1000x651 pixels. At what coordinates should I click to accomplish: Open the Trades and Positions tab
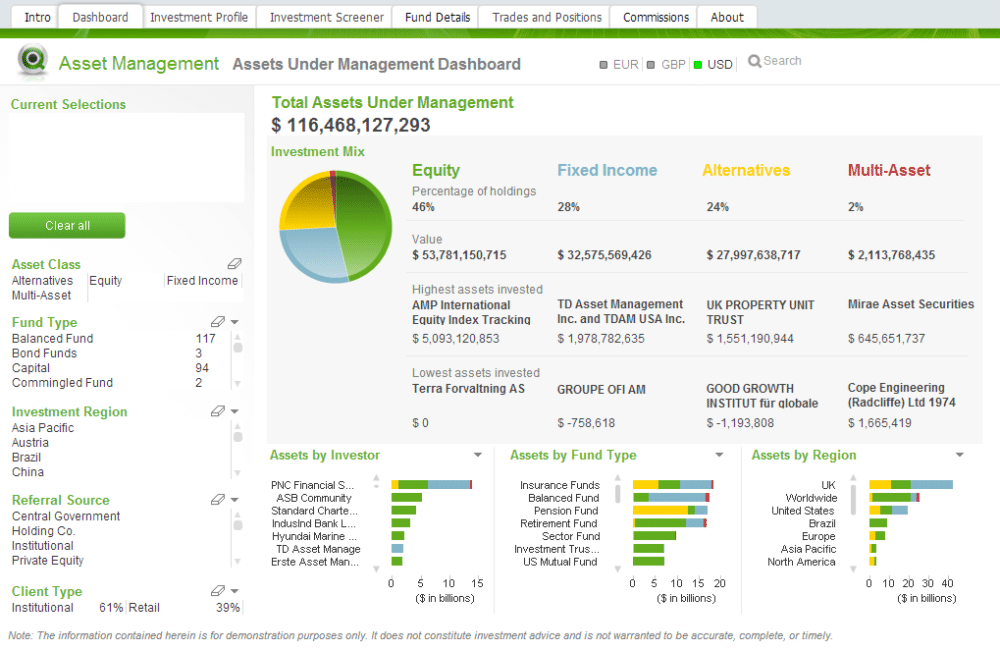point(547,17)
